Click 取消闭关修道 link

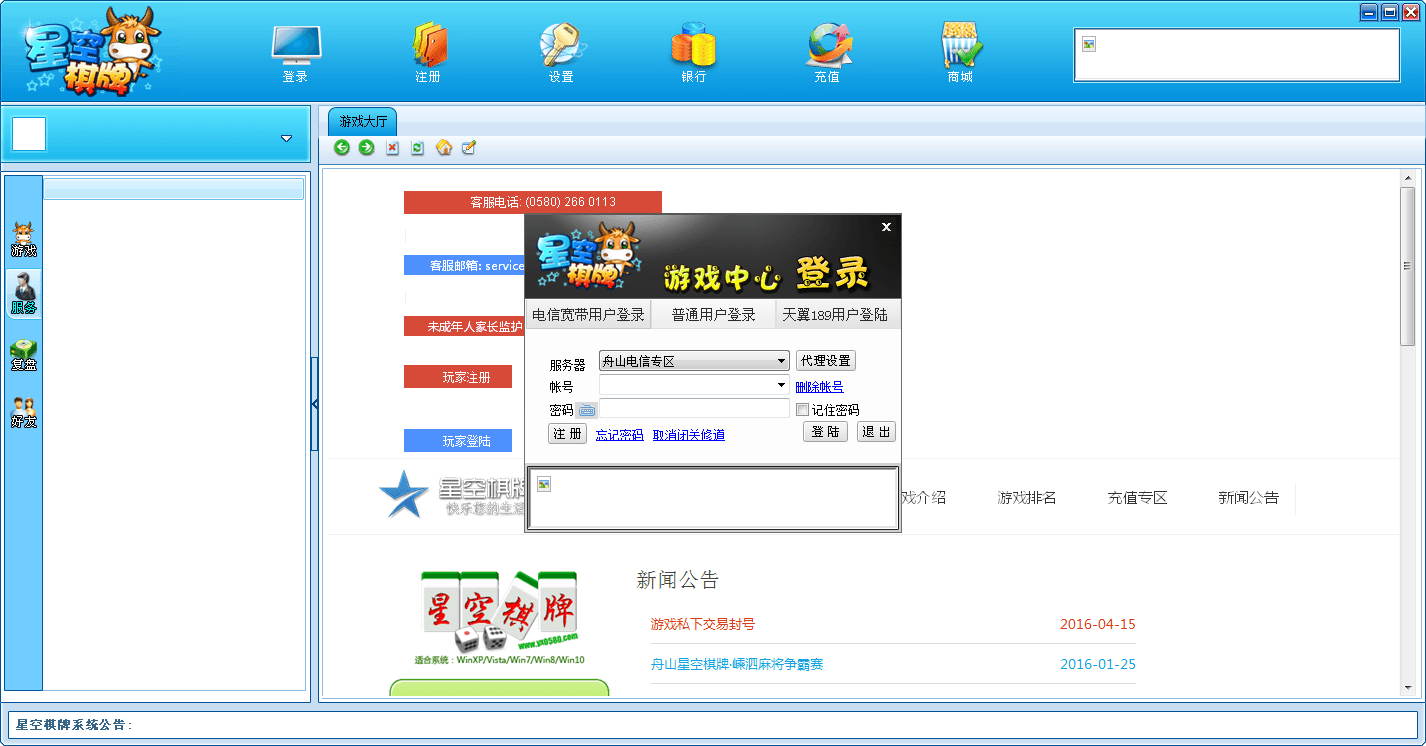(689, 435)
